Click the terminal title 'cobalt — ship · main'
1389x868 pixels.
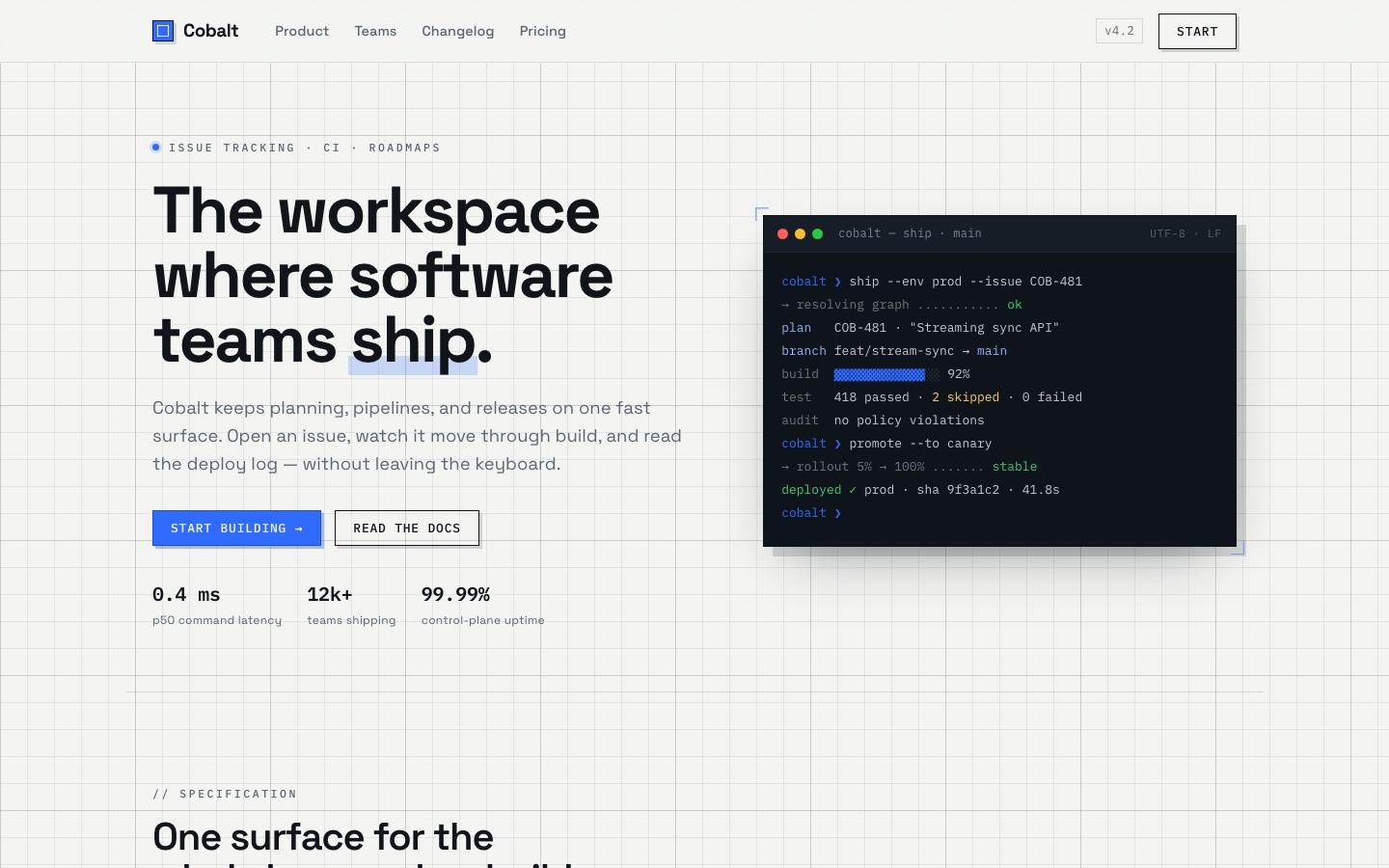pos(910,233)
